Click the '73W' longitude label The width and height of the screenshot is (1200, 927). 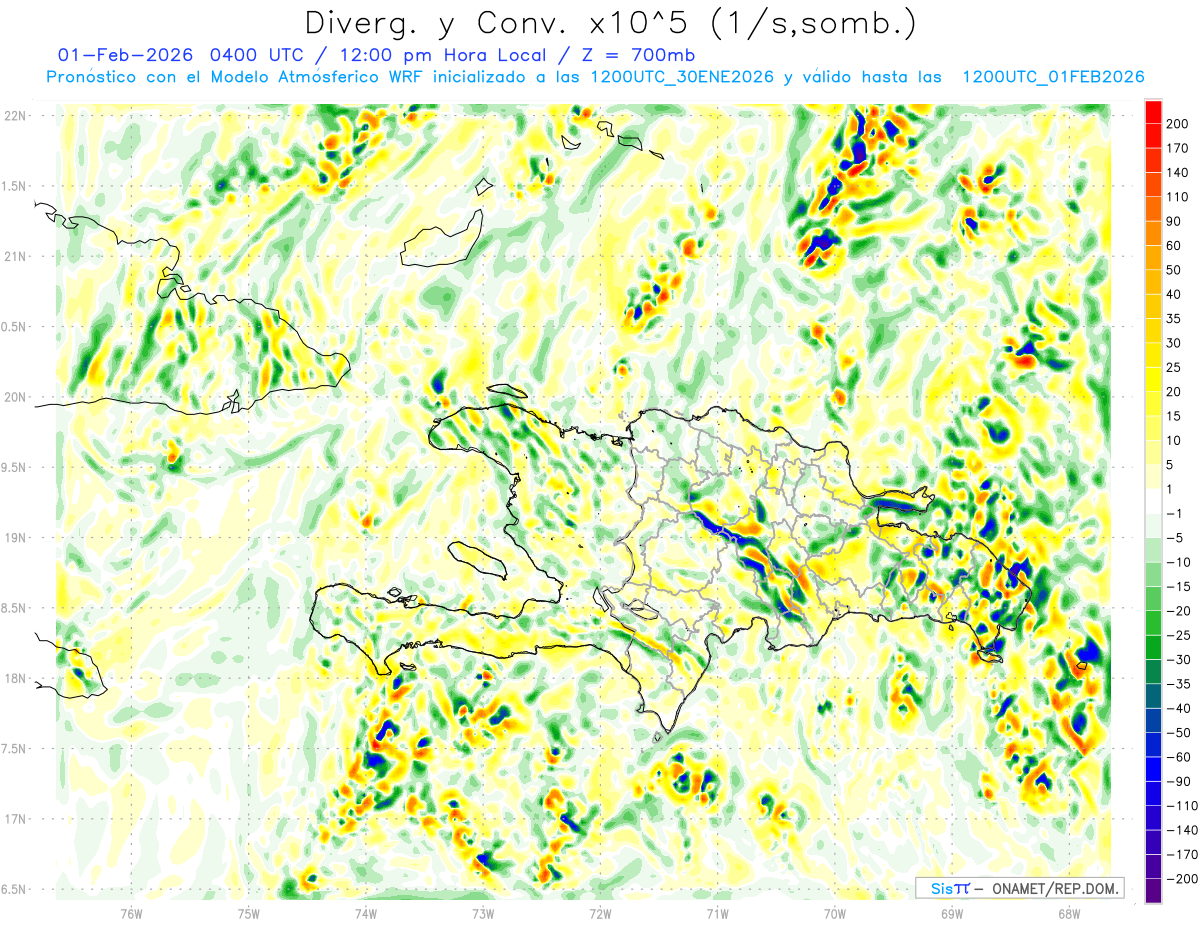(483, 913)
